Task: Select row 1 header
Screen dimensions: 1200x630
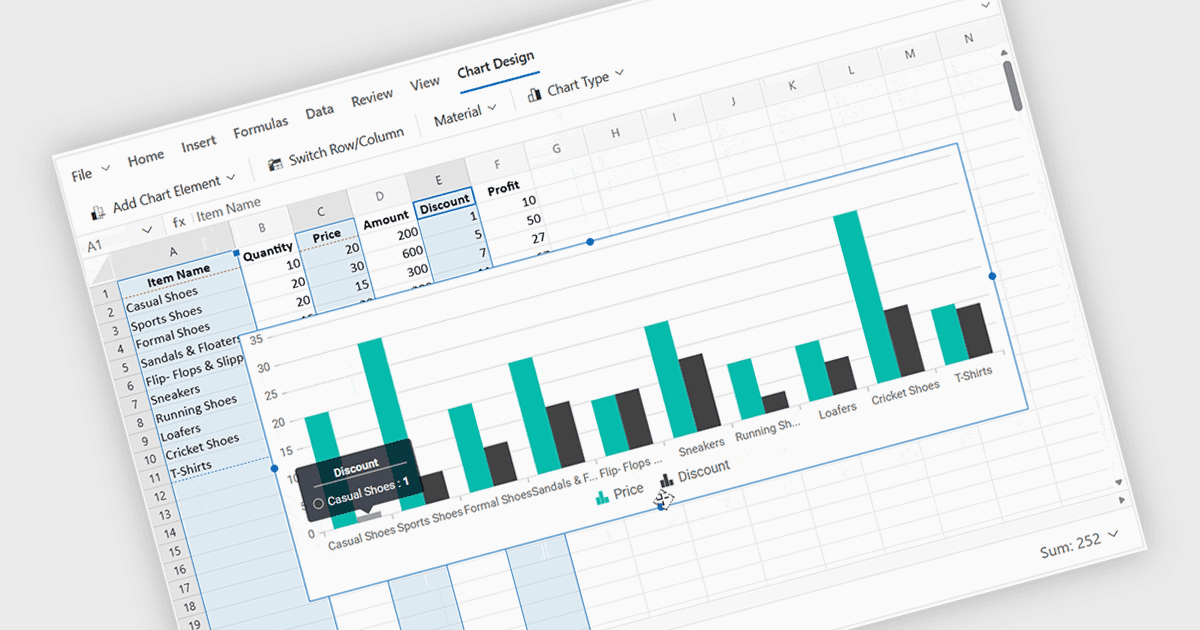Action: [x=104, y=294]
